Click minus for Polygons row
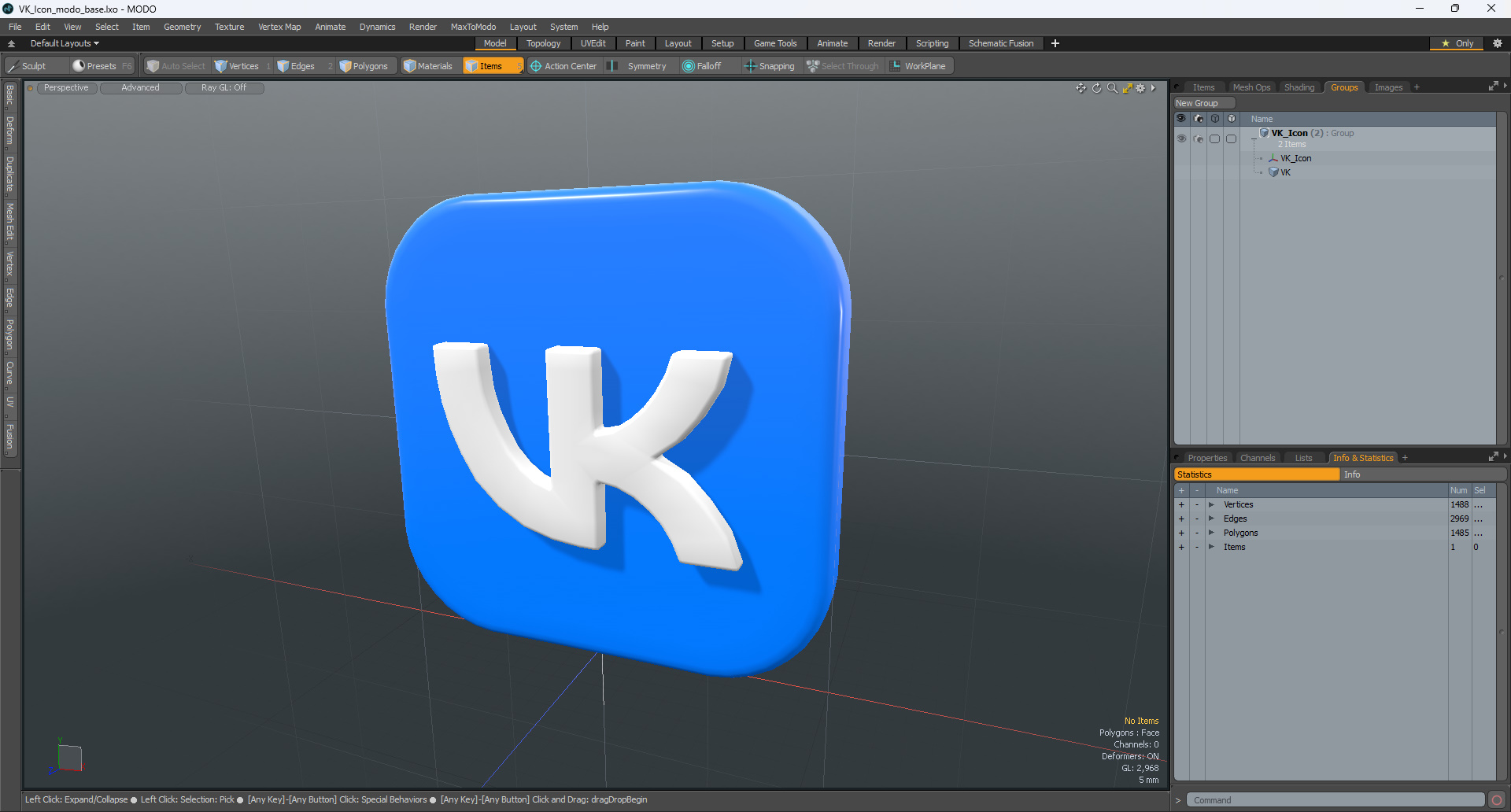Viewport: 1511px width, 812px height. [x=1197, y=533]
